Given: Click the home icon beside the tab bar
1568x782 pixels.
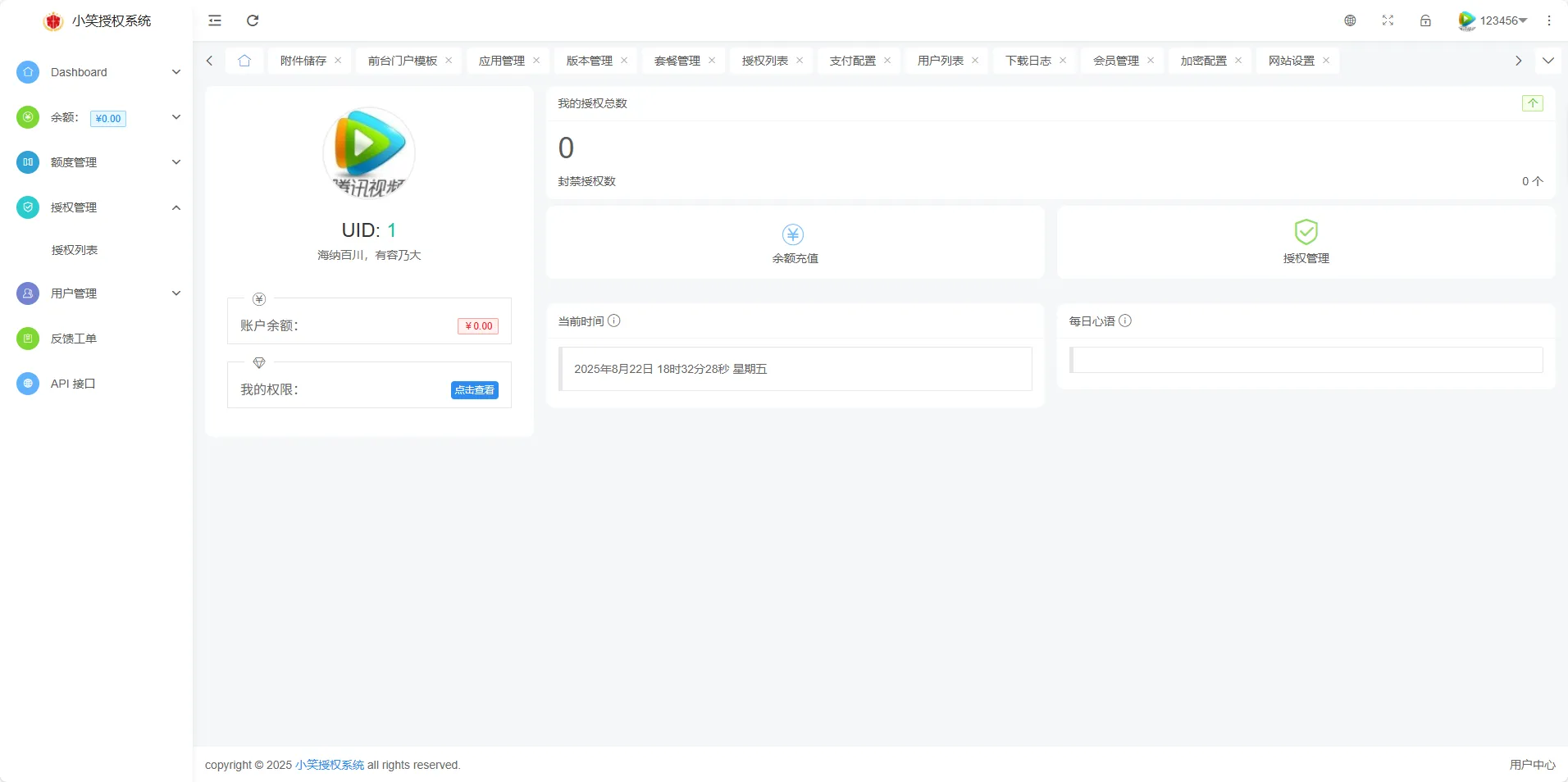Looking at the screenshot, I should coord(244,60).
